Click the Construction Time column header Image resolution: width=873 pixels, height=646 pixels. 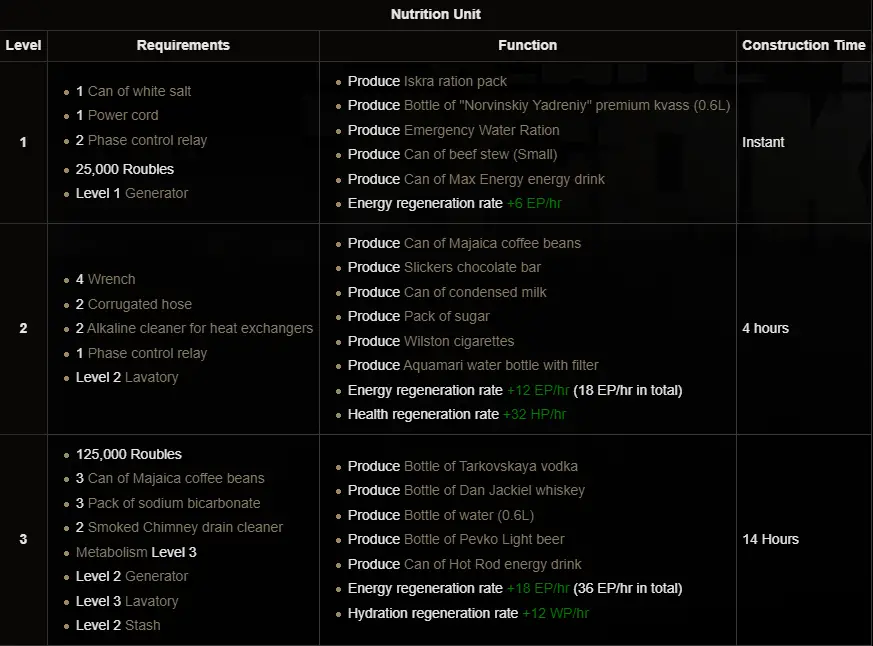pyautogui.click(x=804, y=45)
